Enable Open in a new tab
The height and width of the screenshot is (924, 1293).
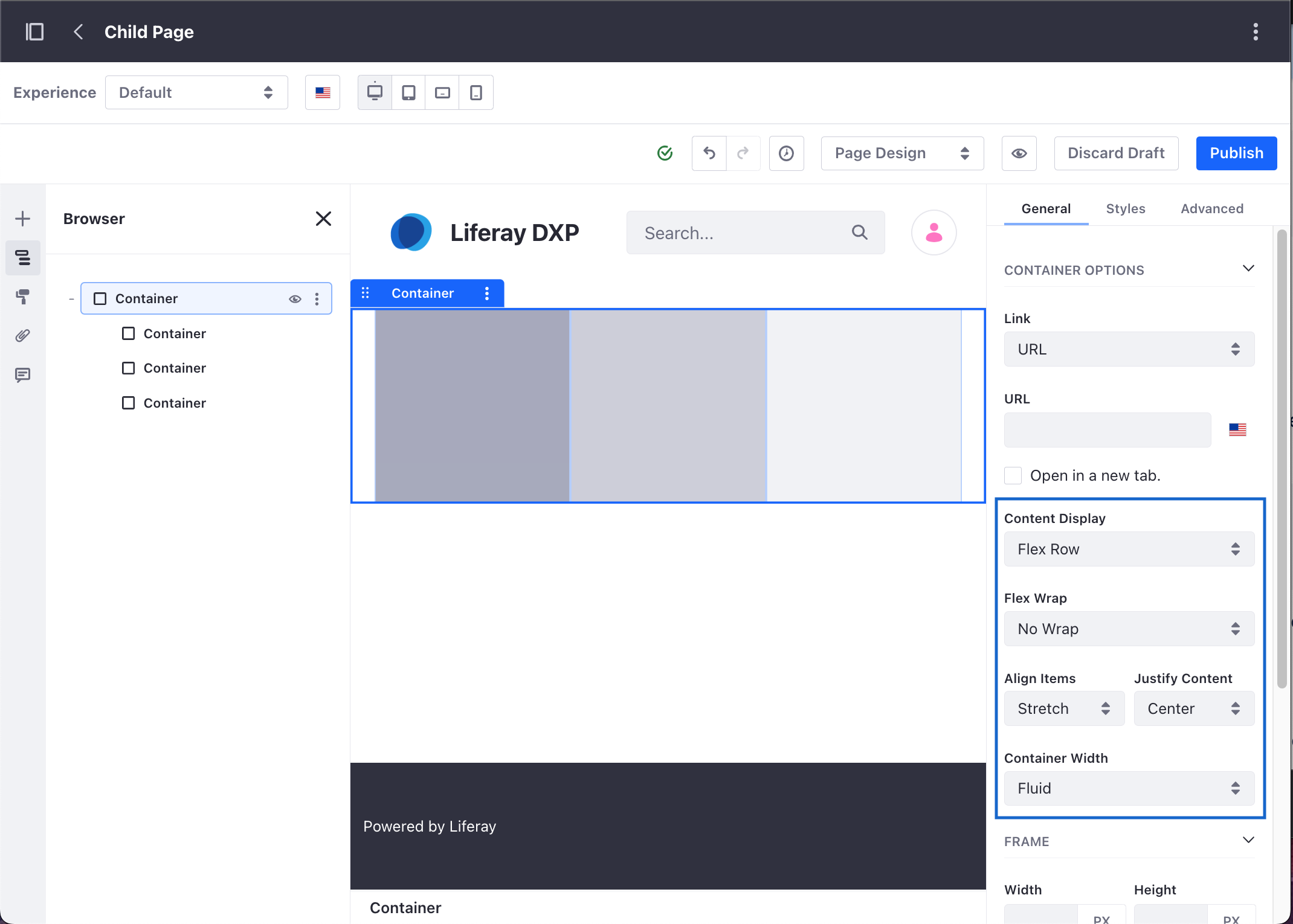tap(1013, 475)
